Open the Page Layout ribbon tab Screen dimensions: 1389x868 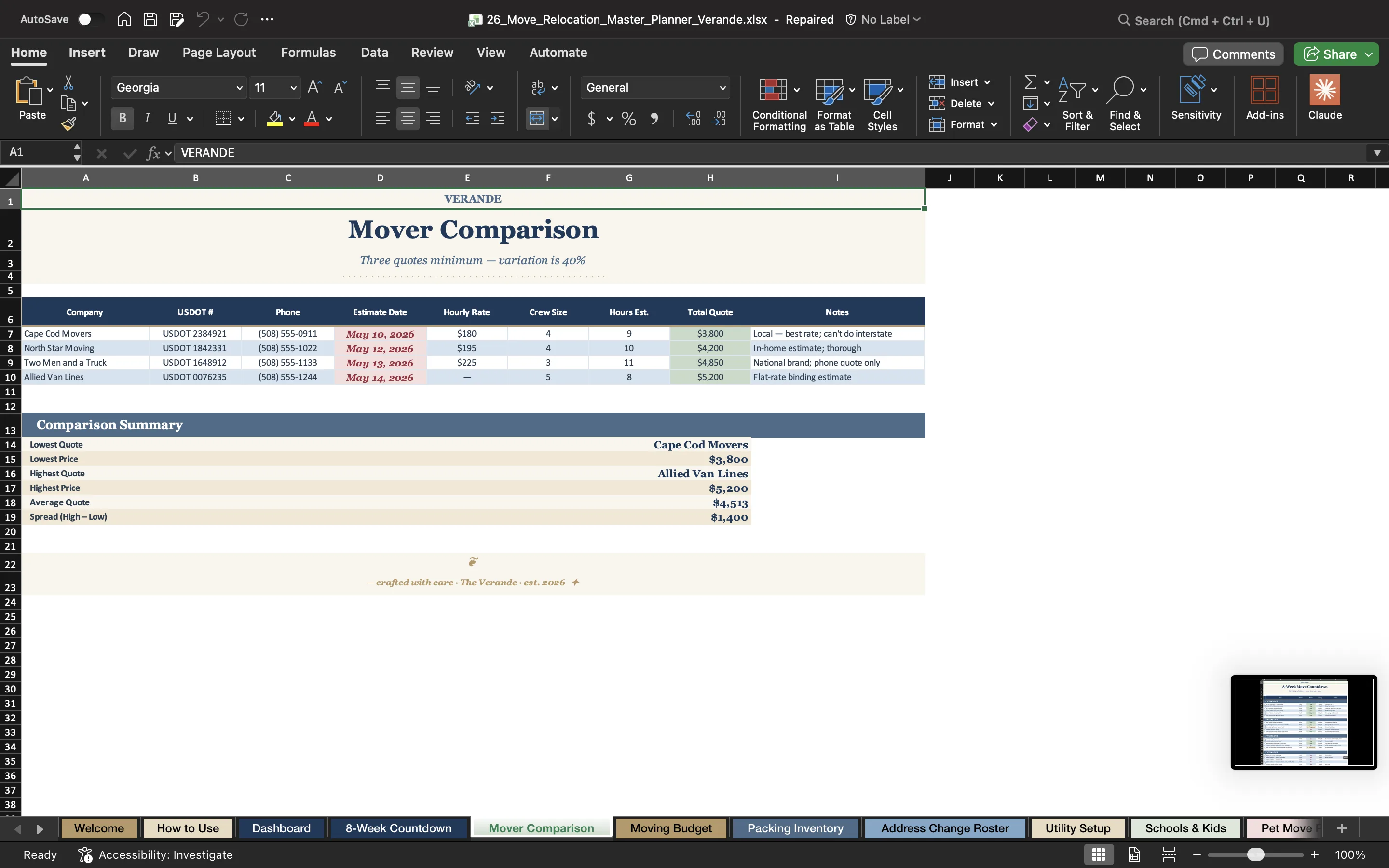218,52
